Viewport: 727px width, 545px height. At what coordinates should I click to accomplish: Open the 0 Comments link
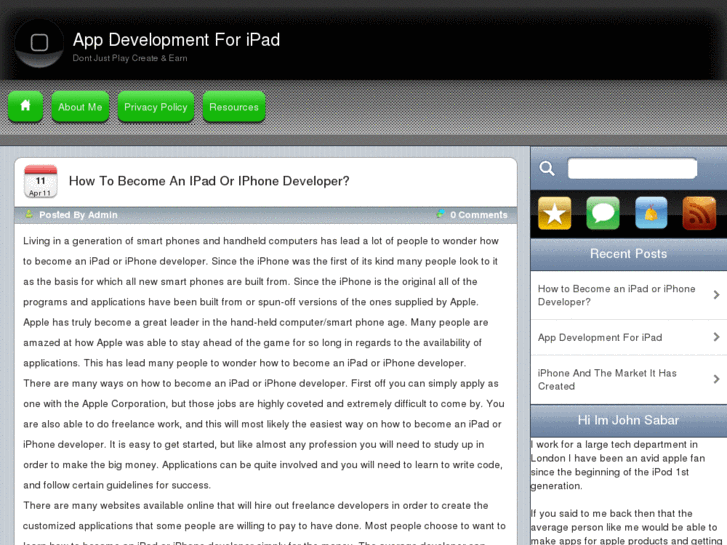[x=478, y=215]
